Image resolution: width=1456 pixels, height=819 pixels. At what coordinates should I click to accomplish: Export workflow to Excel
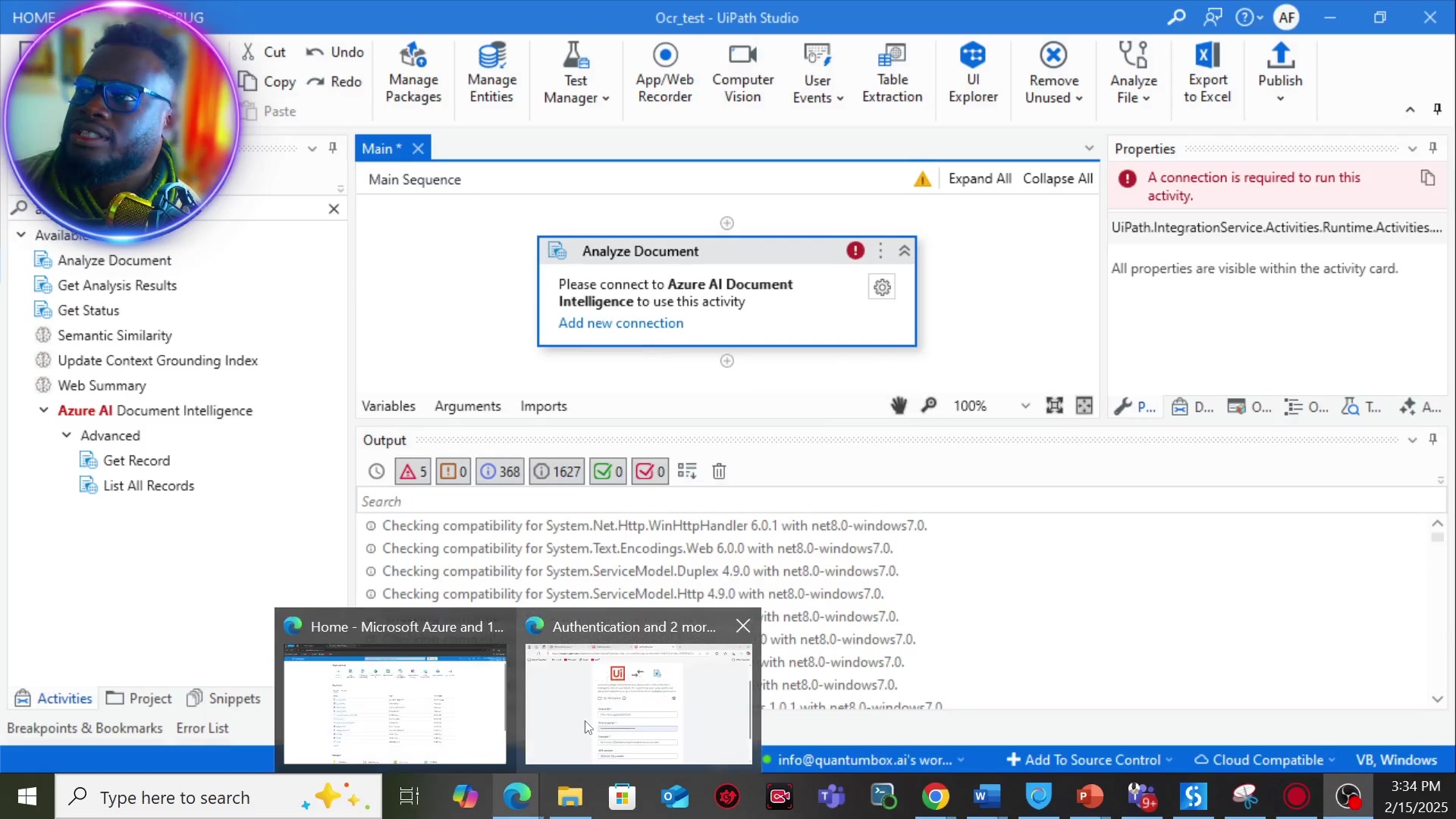[1207, 74]
